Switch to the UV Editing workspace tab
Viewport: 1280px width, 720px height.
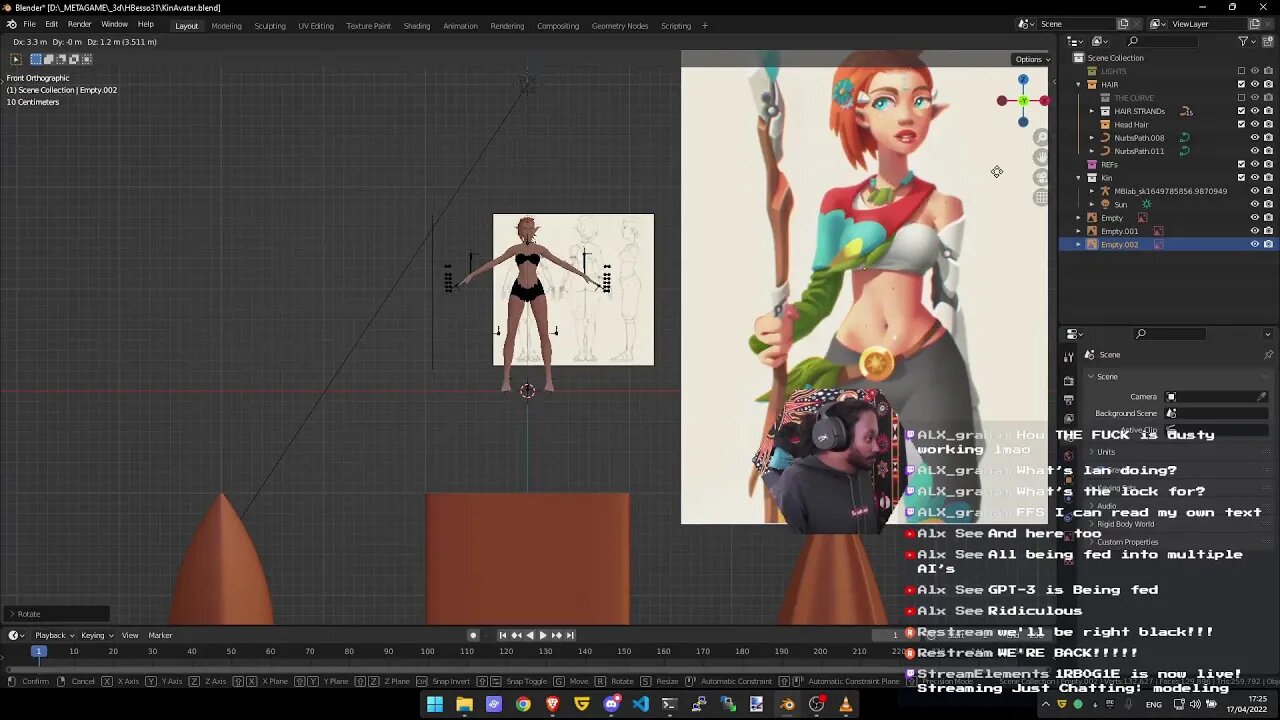pos(316,26)
